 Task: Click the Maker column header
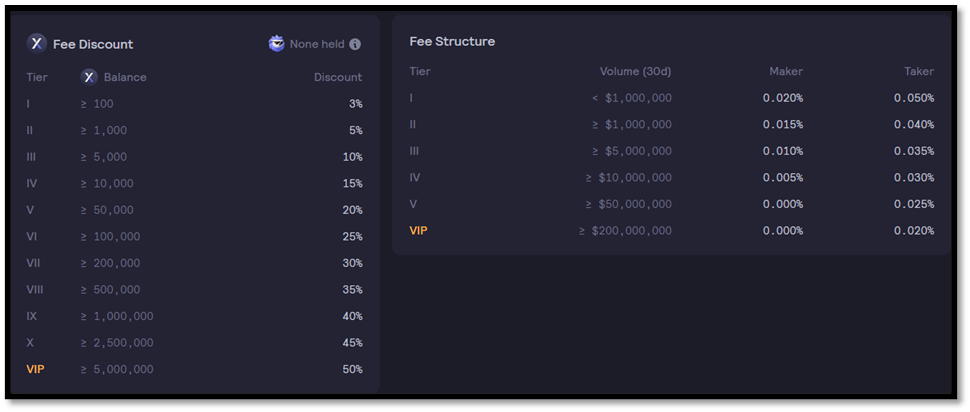click(786, 71)
